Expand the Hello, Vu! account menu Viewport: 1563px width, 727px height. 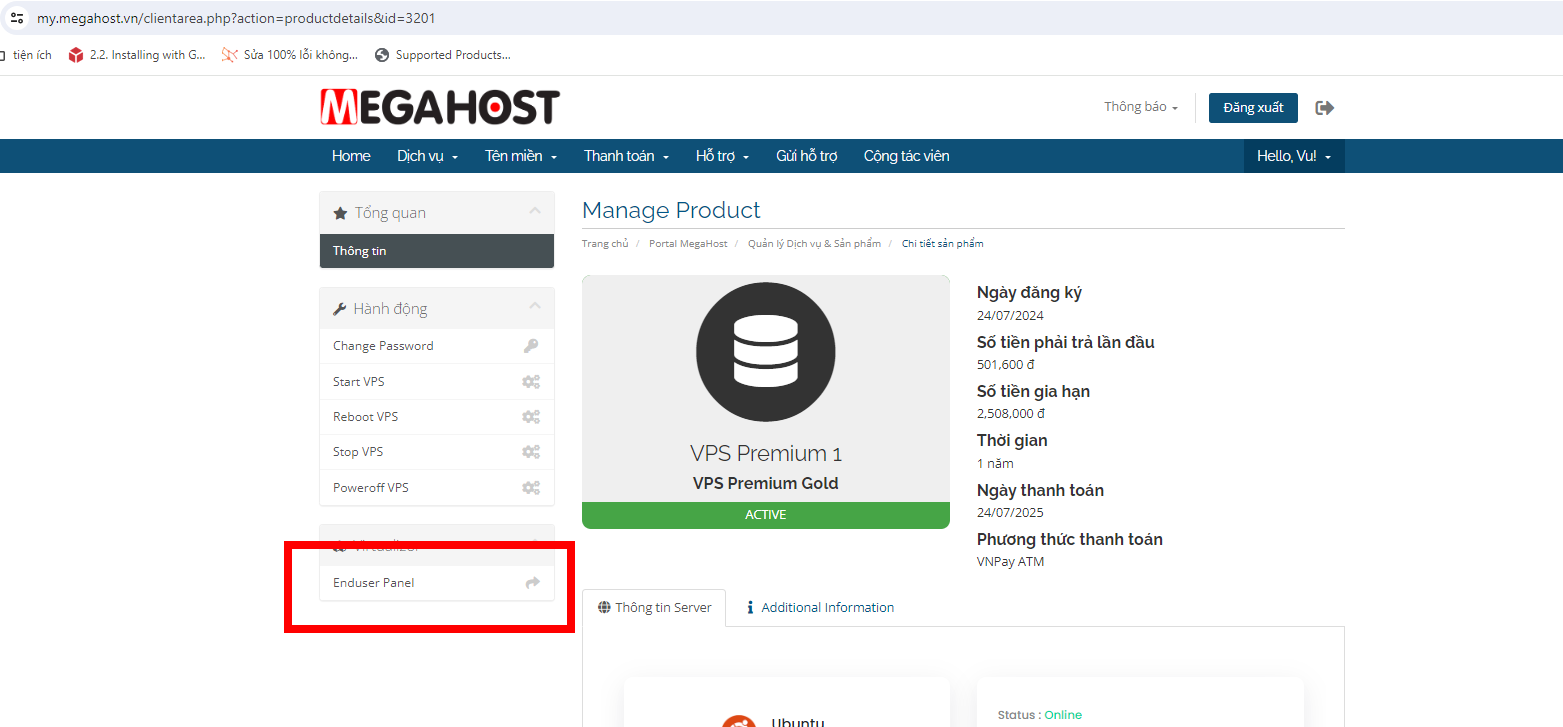click(1294, 156)
